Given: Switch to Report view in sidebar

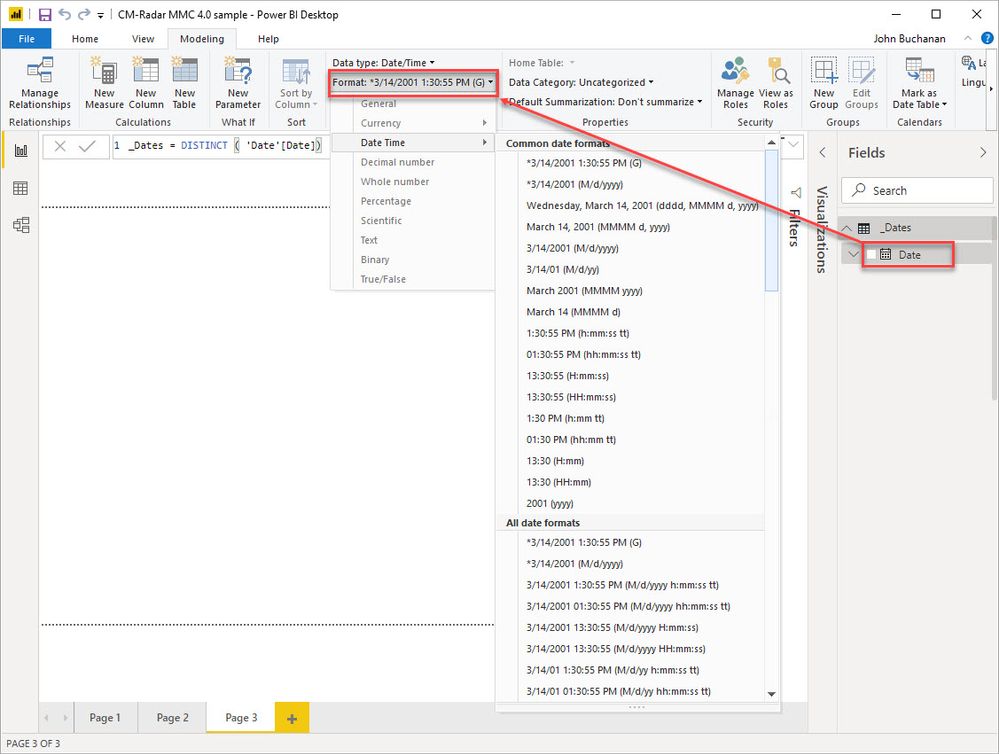Looking at the screenshot, I should [x=20, y=150].
